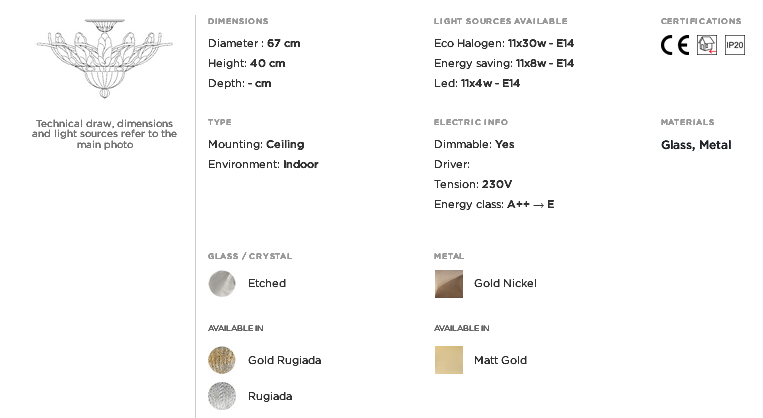Click the Dimensions section heading

pyautogui.click(x=238, y=21)
